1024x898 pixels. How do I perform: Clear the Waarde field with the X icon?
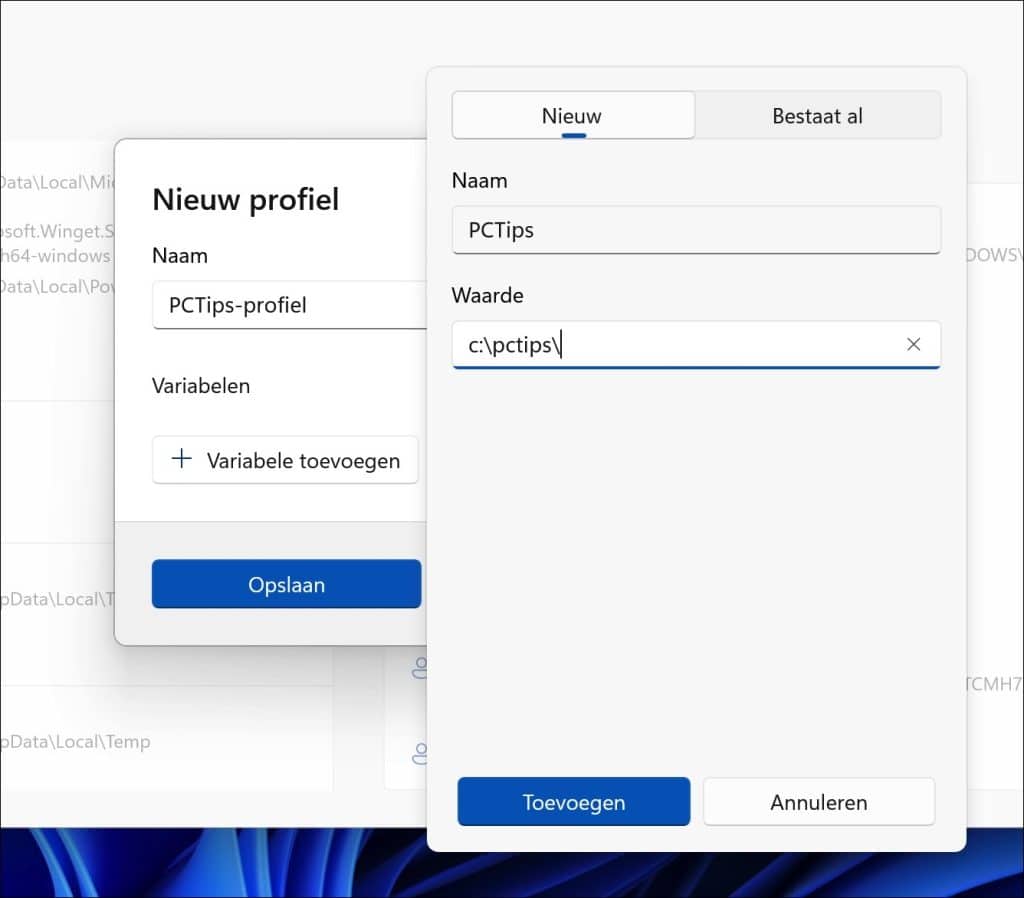[x=914, y=344]
